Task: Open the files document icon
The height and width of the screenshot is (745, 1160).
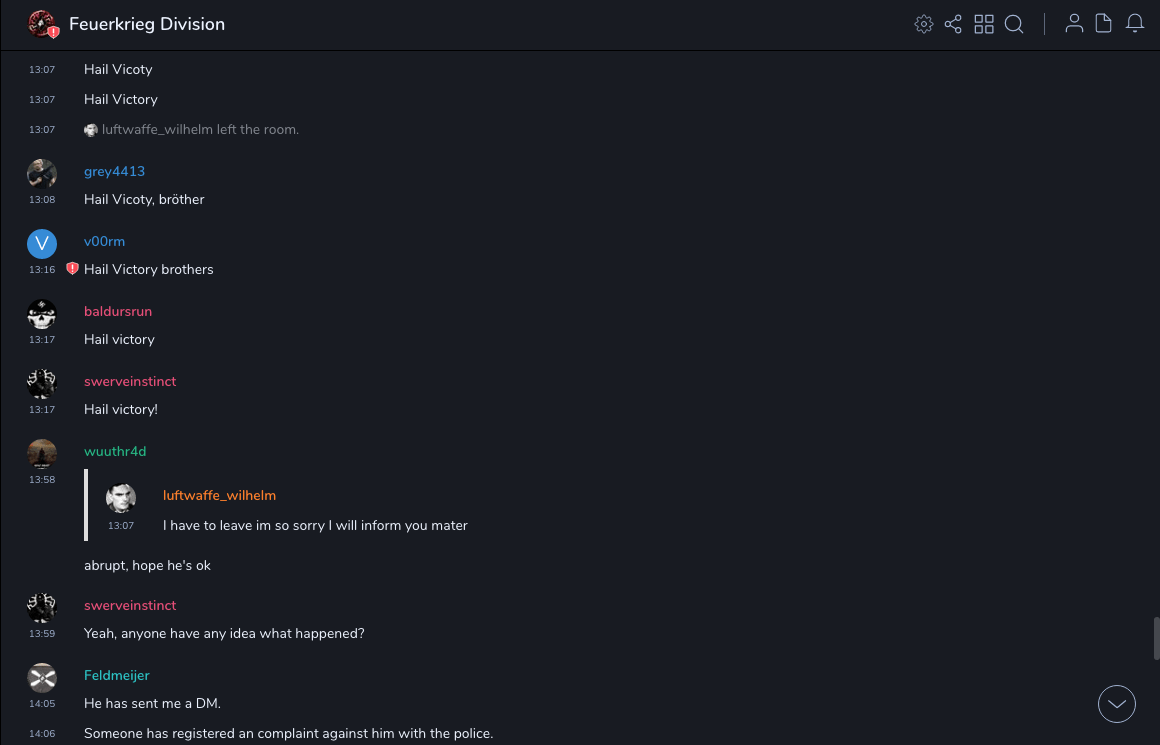Action: point(1104,24)
